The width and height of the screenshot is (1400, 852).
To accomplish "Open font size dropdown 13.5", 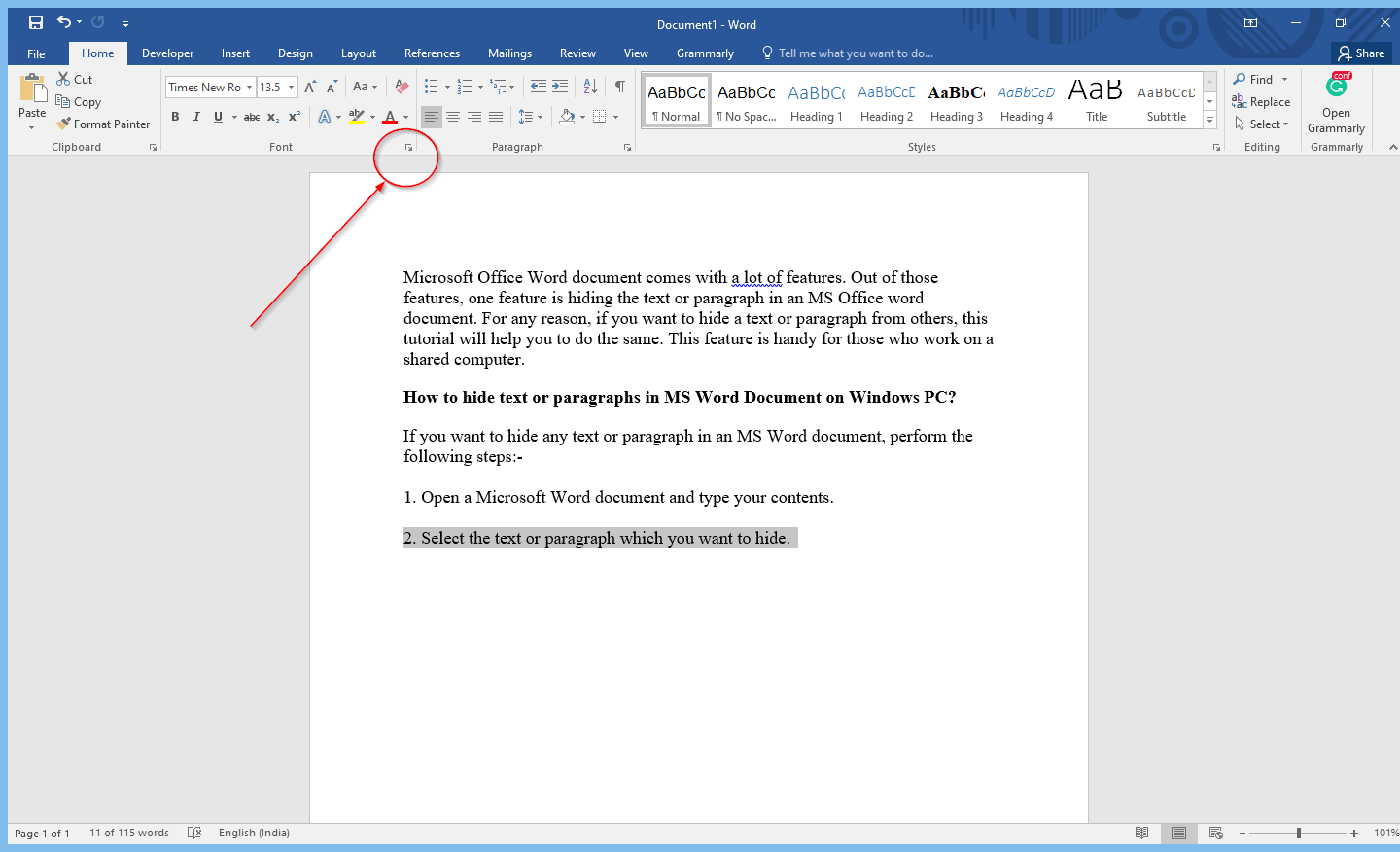I will [x=291, y=88].
